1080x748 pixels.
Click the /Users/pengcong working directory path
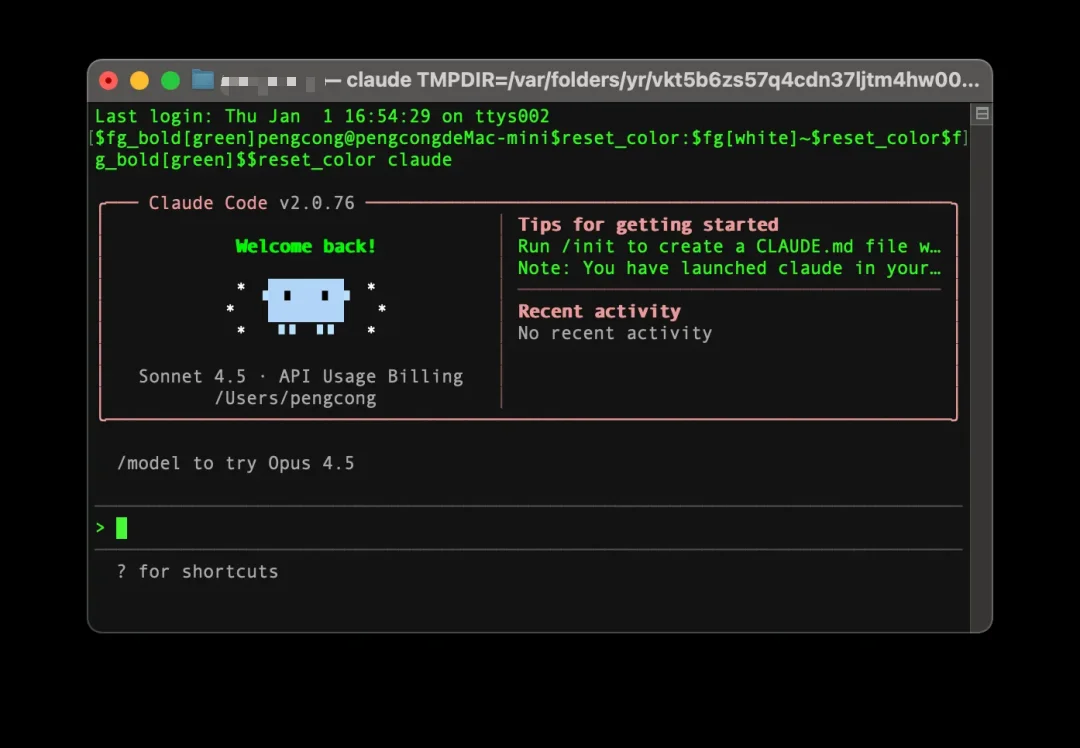(x=295, y=398)
